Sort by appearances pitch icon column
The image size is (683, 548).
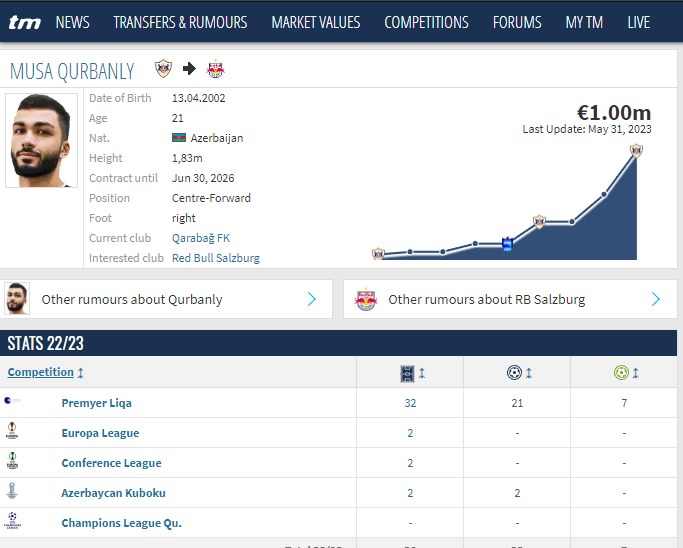coord(409,373)
